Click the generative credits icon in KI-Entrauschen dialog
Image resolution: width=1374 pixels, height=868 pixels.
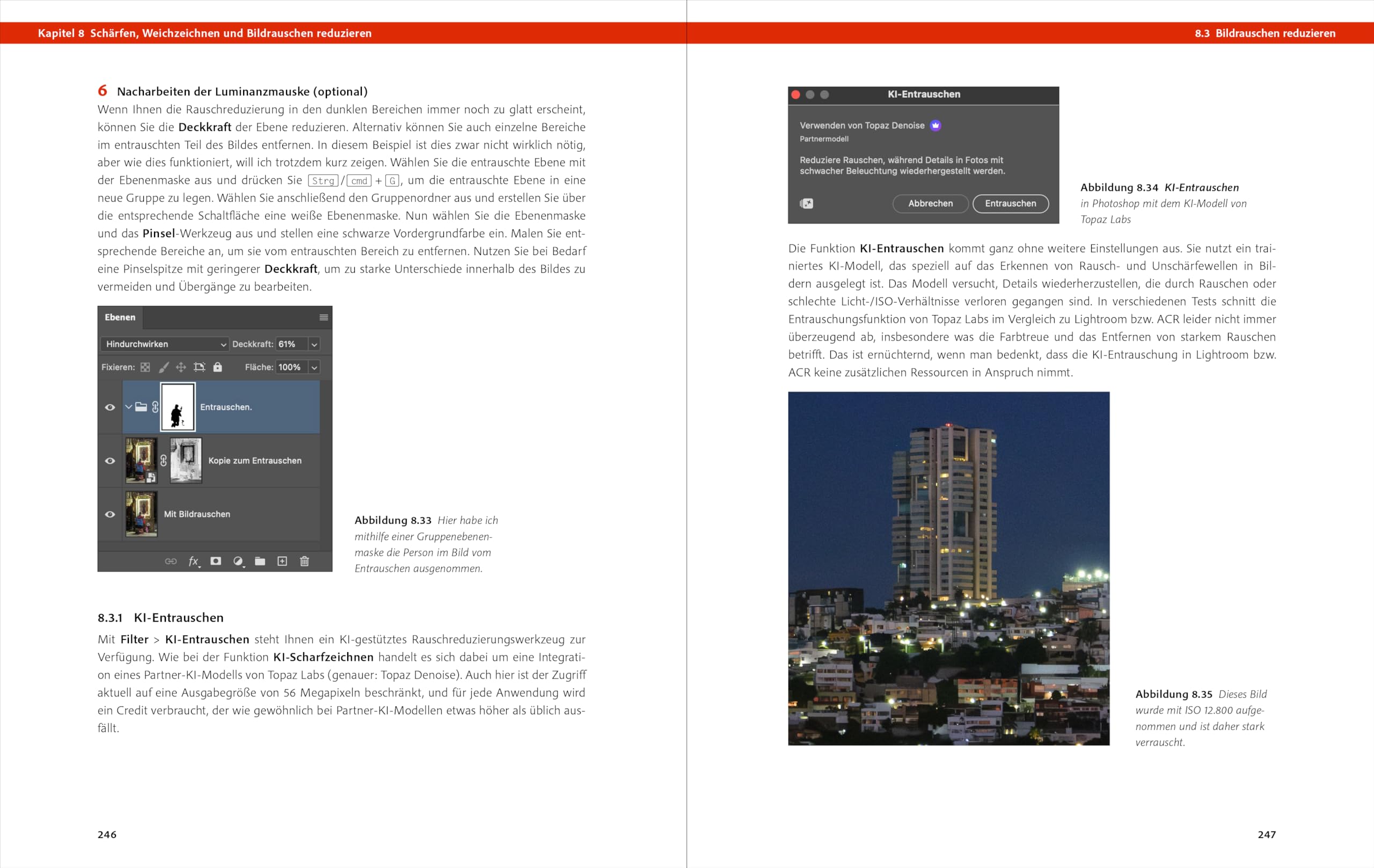[x=806, y=204]
